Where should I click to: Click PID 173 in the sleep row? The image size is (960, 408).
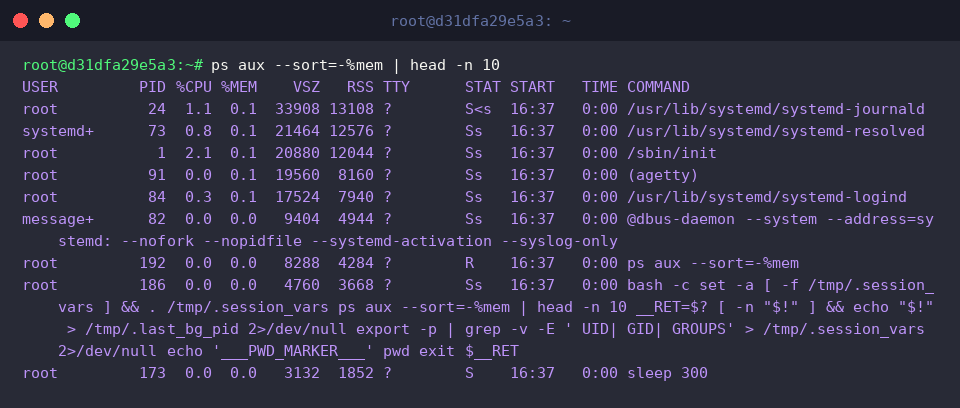pyautogui.click(x=152, y=372)
